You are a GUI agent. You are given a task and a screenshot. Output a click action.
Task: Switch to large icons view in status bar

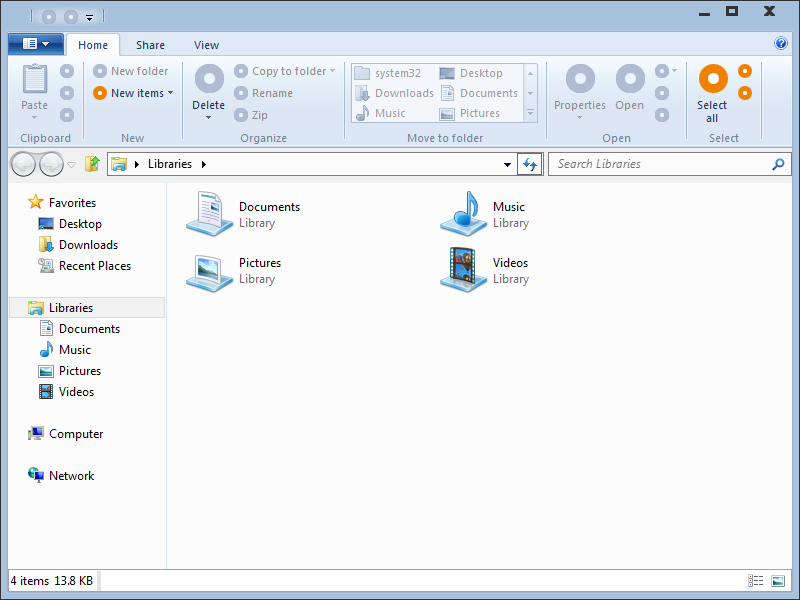779,581
